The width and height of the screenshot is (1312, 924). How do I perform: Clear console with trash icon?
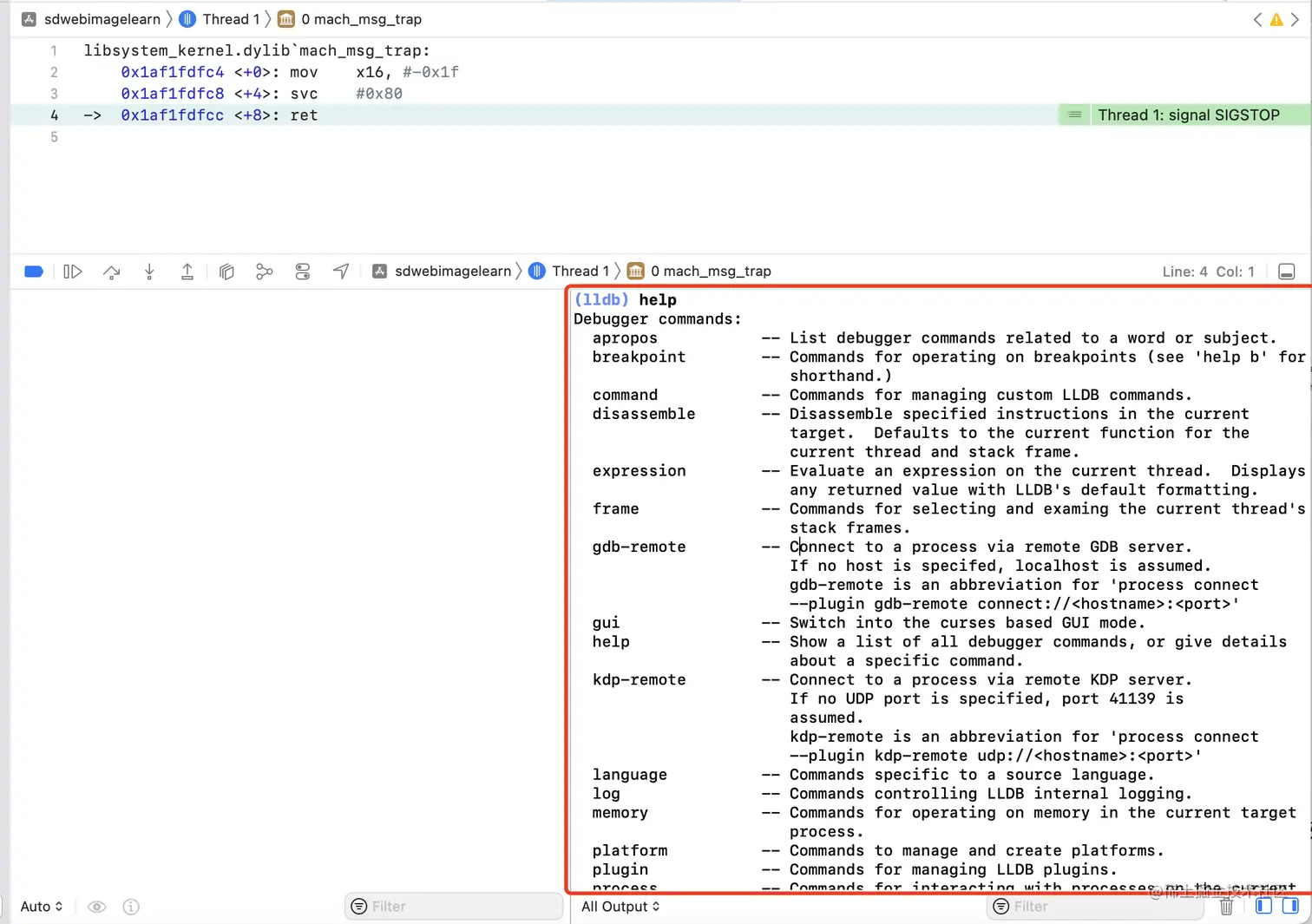point(1226,907)
